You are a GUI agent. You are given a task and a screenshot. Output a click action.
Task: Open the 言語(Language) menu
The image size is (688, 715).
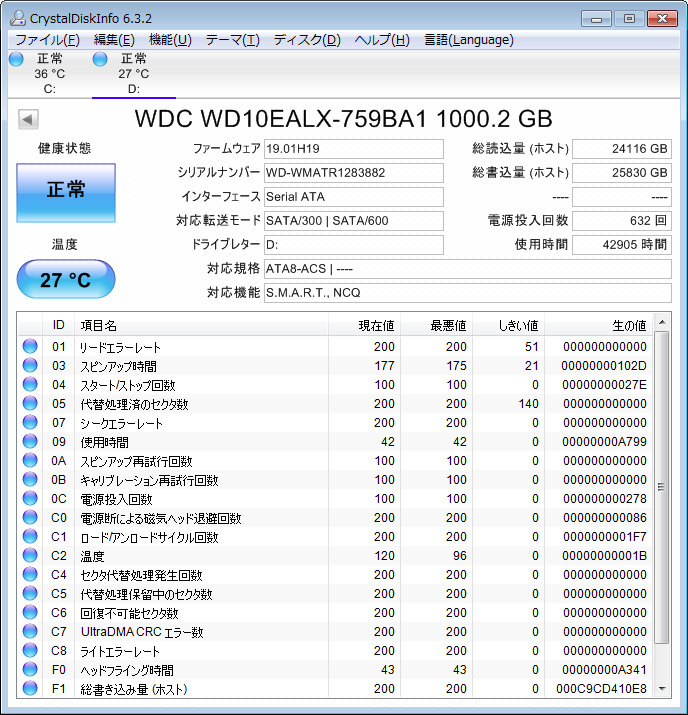[469, 40]
